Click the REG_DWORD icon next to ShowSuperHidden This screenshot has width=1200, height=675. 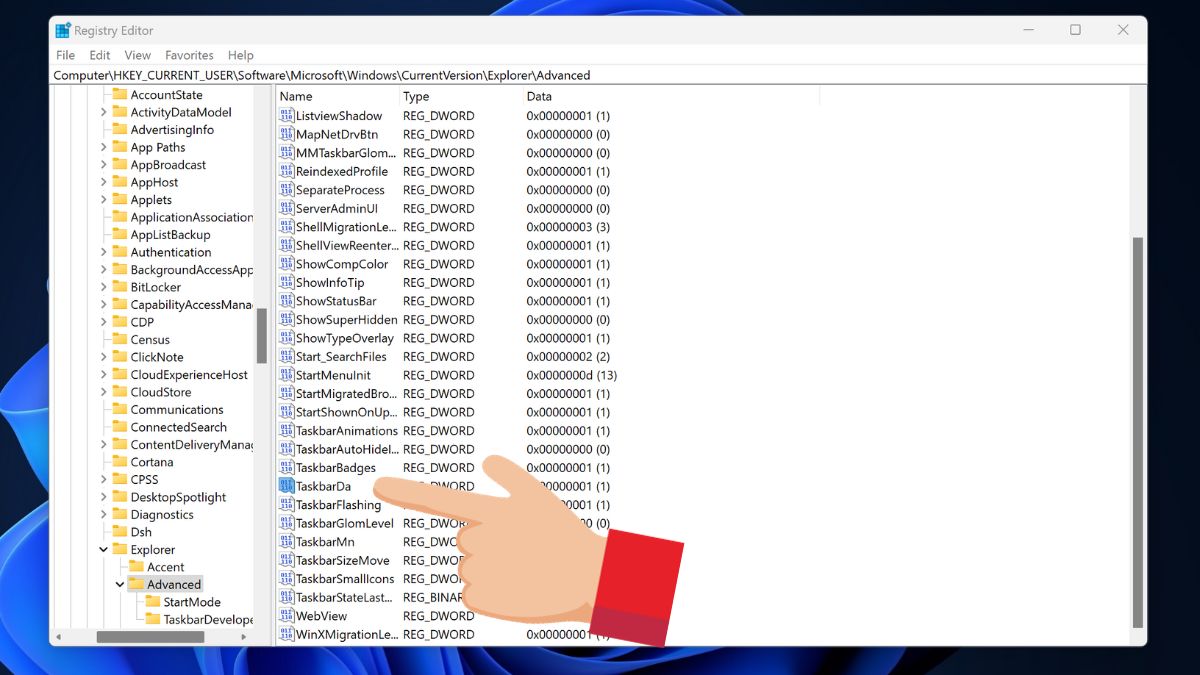coord(288,319)
